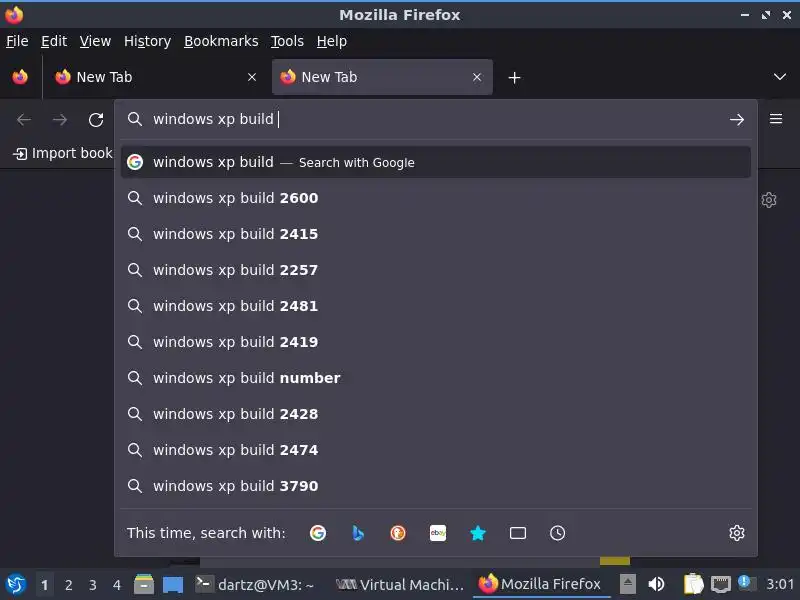Viewport: 800px width, 600px height.
Task: Expand the list all tabs chevron
Action: (780, 77)
